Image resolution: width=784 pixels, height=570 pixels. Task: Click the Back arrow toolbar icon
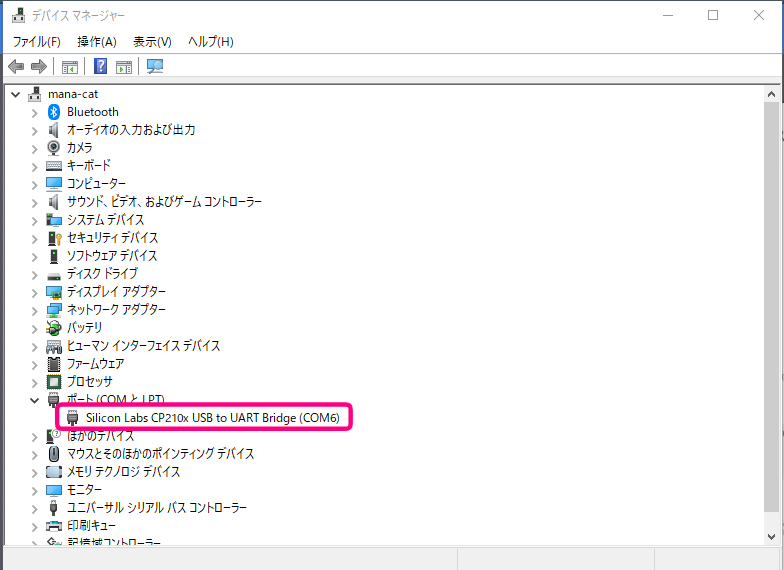pos(16,66)
